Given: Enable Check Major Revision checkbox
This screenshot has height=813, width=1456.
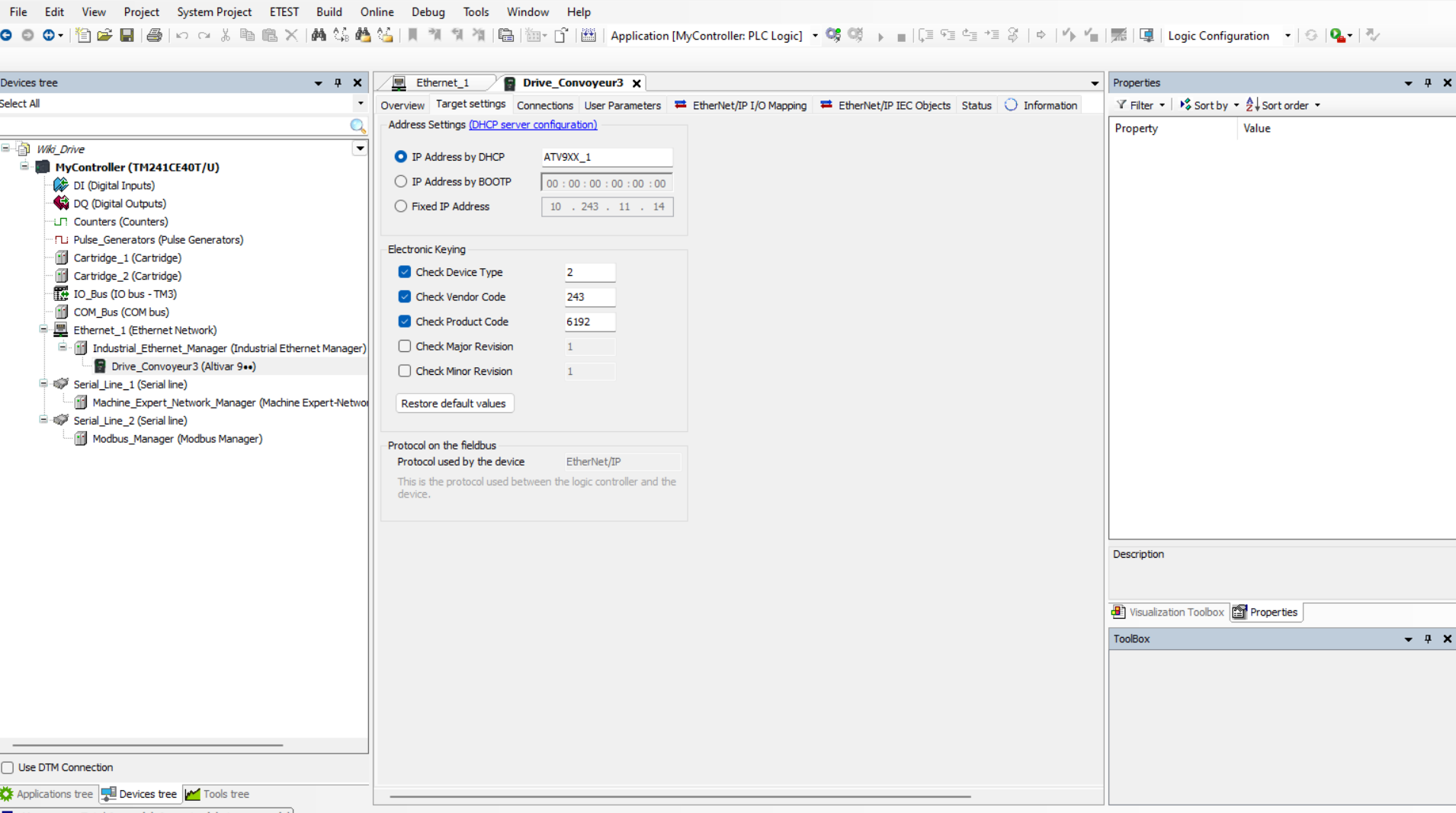Looking at the screenshot, I should pos(405,347).
